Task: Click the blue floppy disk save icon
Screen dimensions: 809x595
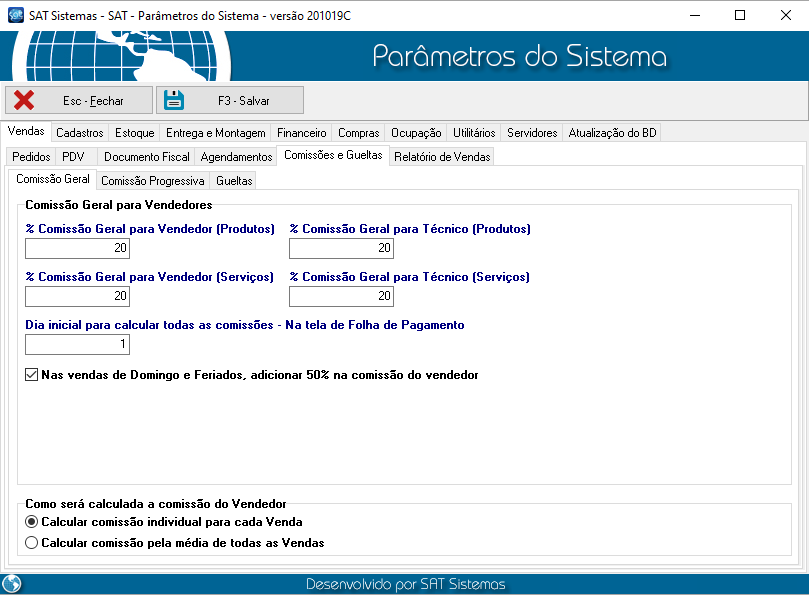Action: 174,100
